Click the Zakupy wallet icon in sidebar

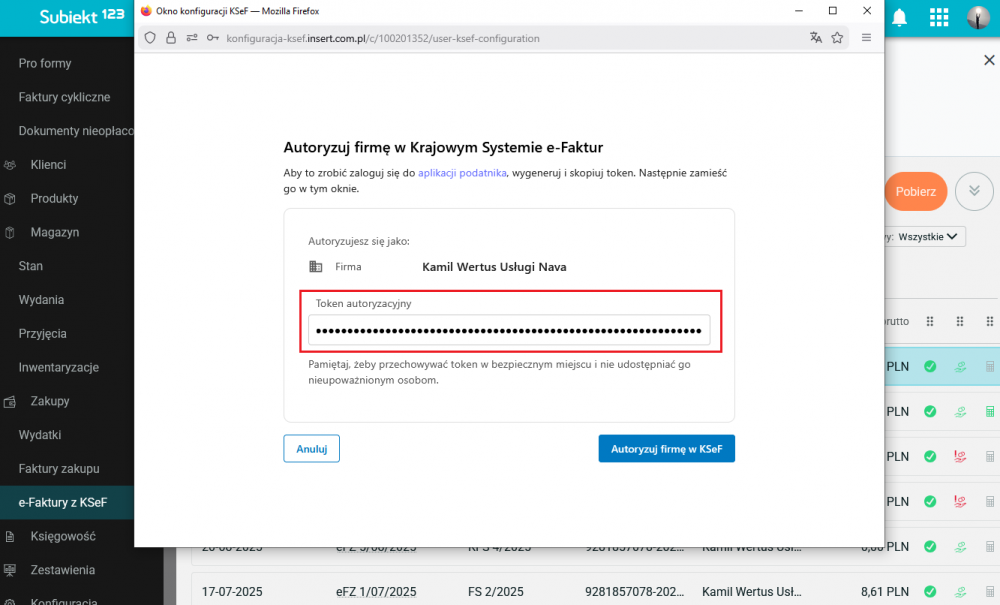(x=10, y=402)
